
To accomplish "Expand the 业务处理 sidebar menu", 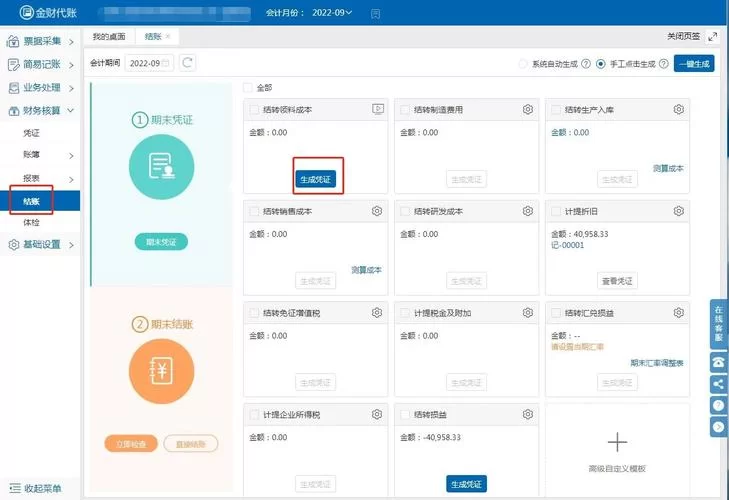I will coord(40,87).
